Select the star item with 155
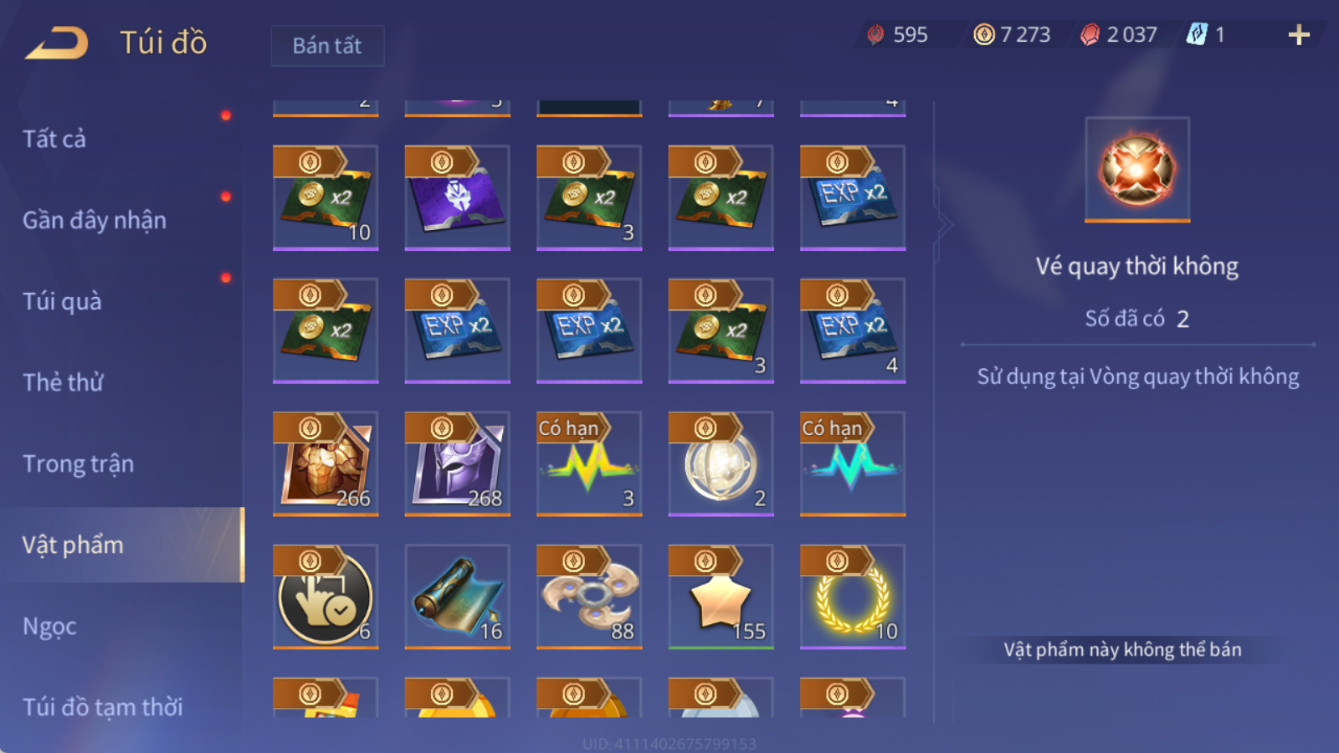The width and height of the screenshot is (1339, 753). (721, 597)
